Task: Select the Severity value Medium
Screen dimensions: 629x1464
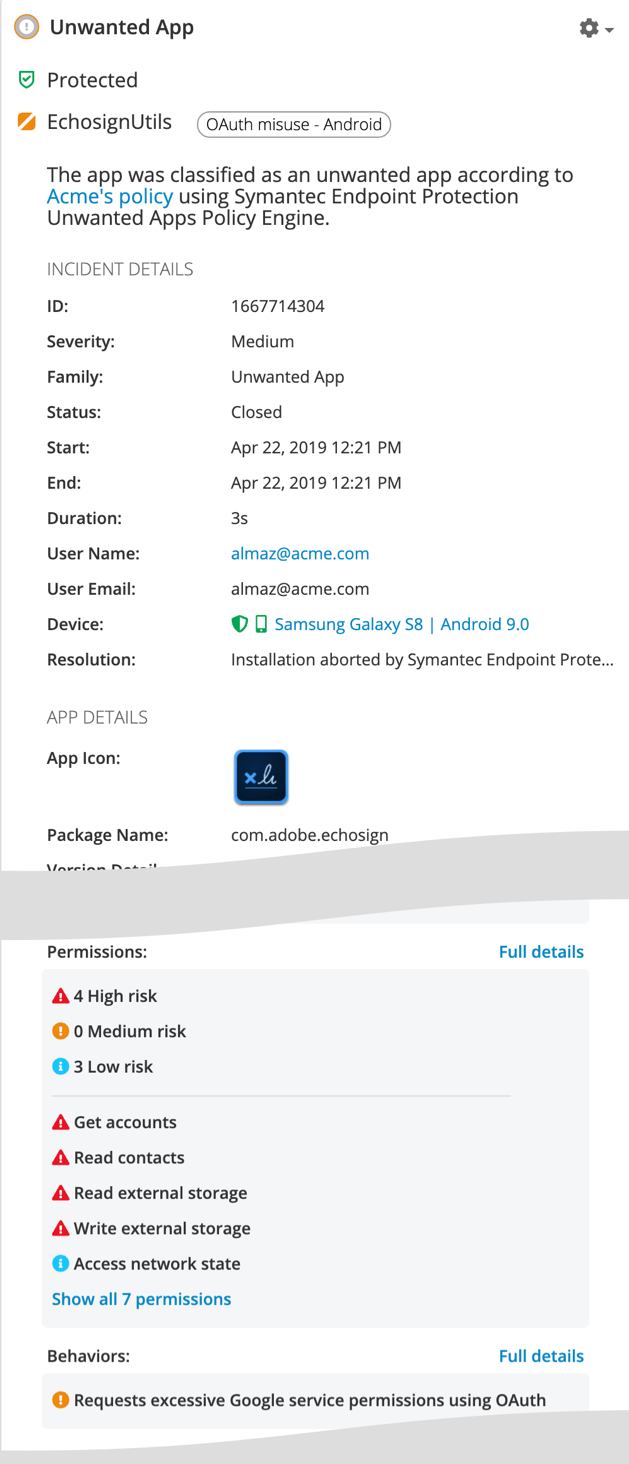Action: [262, 341]
